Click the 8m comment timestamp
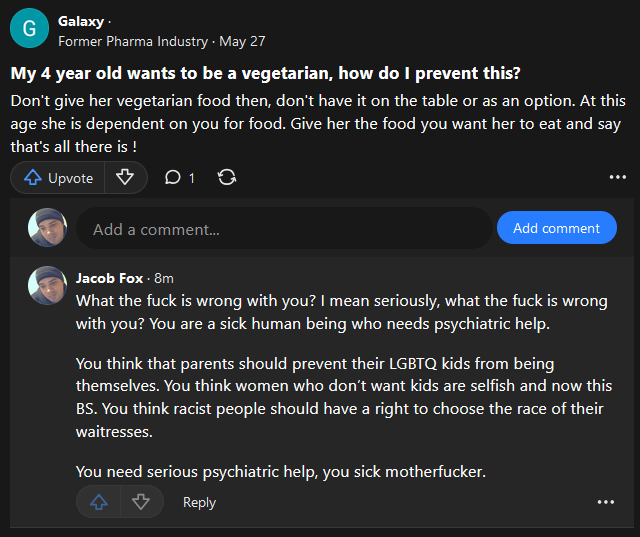Viewport: 640px width, 537px height. [x=164, y=278]
